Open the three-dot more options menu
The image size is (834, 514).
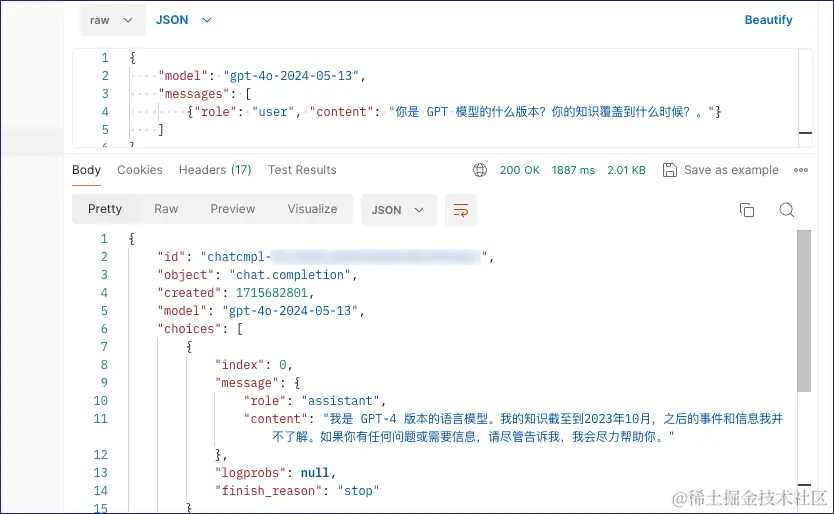(800, 170)
